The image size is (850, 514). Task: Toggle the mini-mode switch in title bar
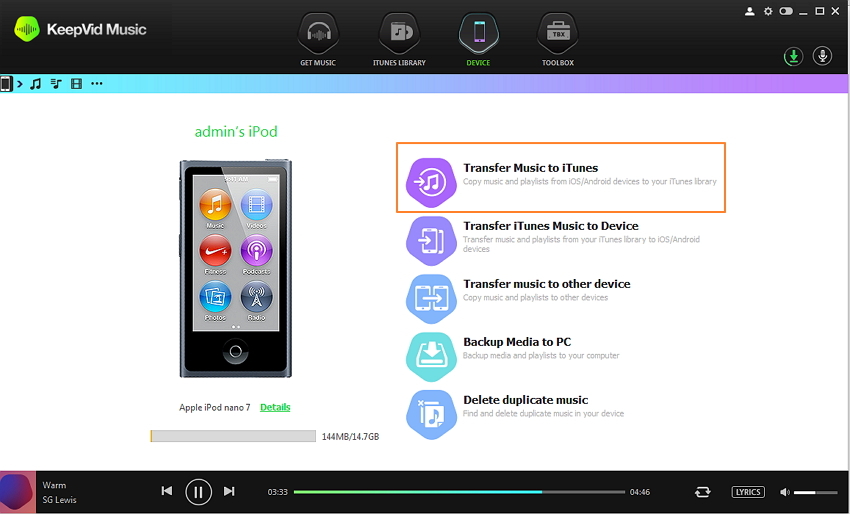click(x=786, y=11)
